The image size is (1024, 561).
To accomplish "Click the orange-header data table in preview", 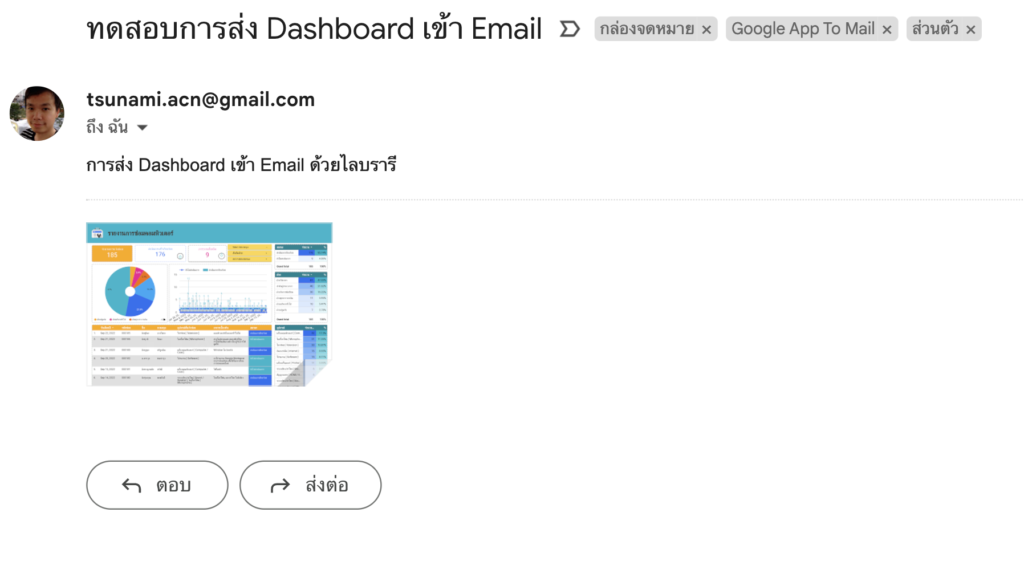I will (181, 355).
